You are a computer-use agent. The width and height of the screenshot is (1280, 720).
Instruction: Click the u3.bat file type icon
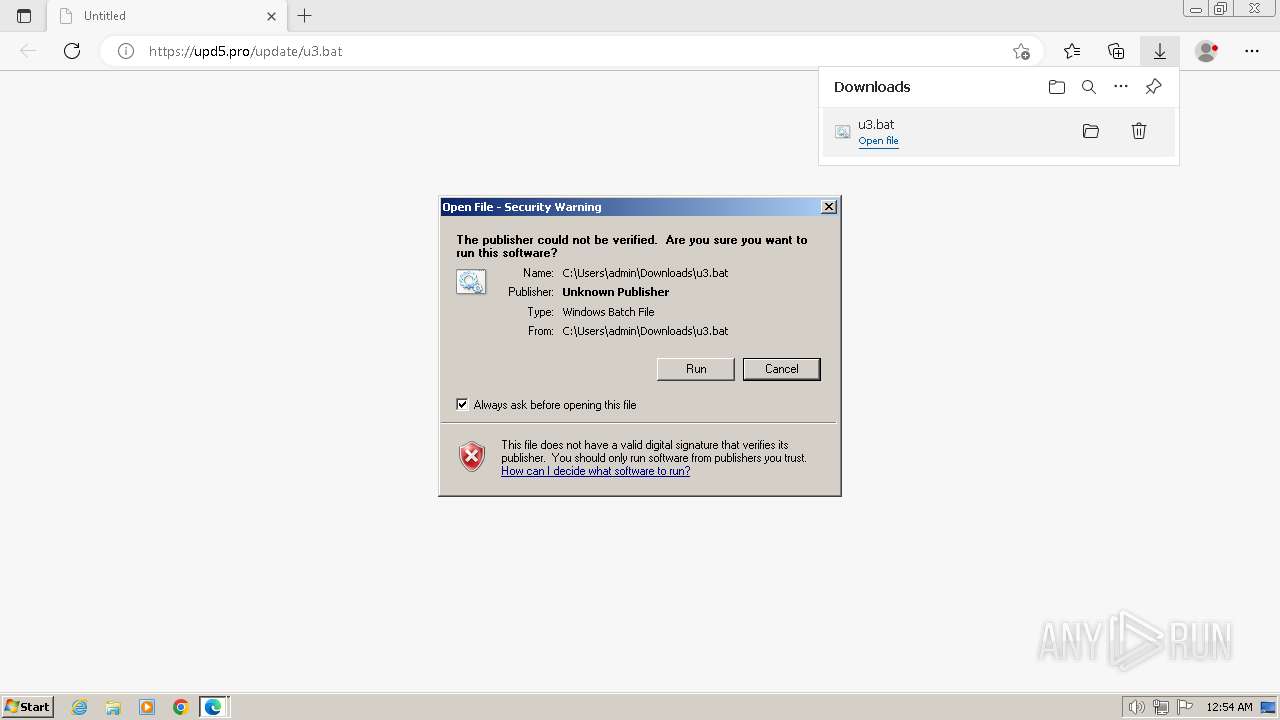coord(843,131)
